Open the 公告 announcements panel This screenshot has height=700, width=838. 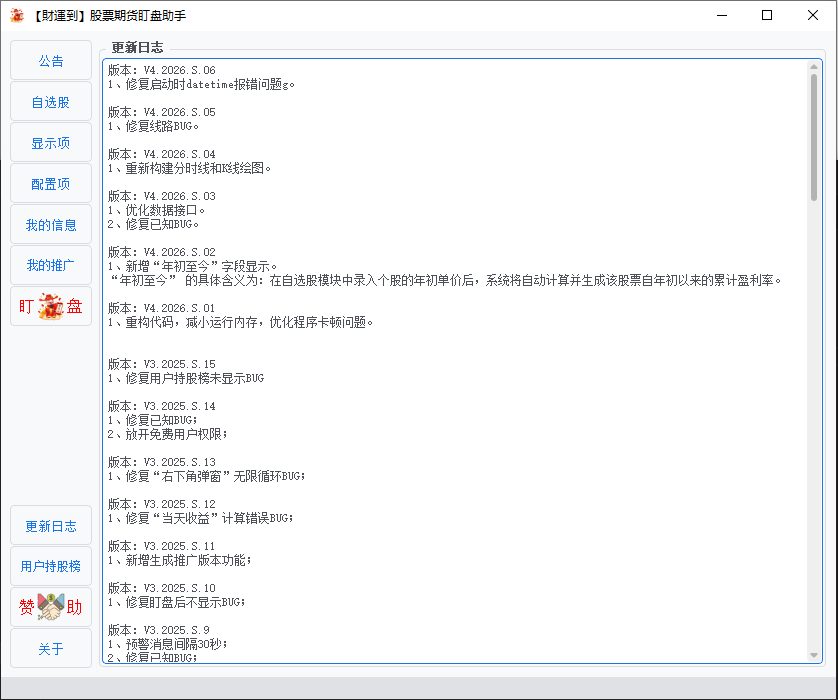(x=50, y=60)
